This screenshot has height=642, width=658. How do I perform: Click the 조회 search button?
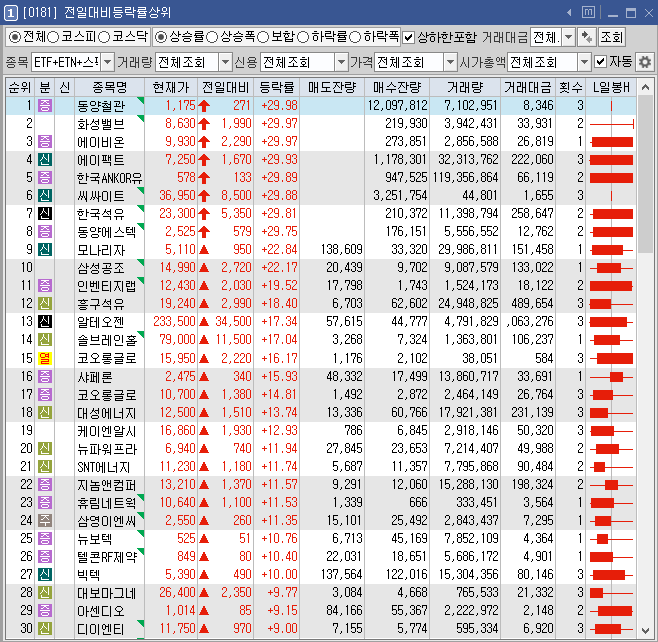[611, 37]
